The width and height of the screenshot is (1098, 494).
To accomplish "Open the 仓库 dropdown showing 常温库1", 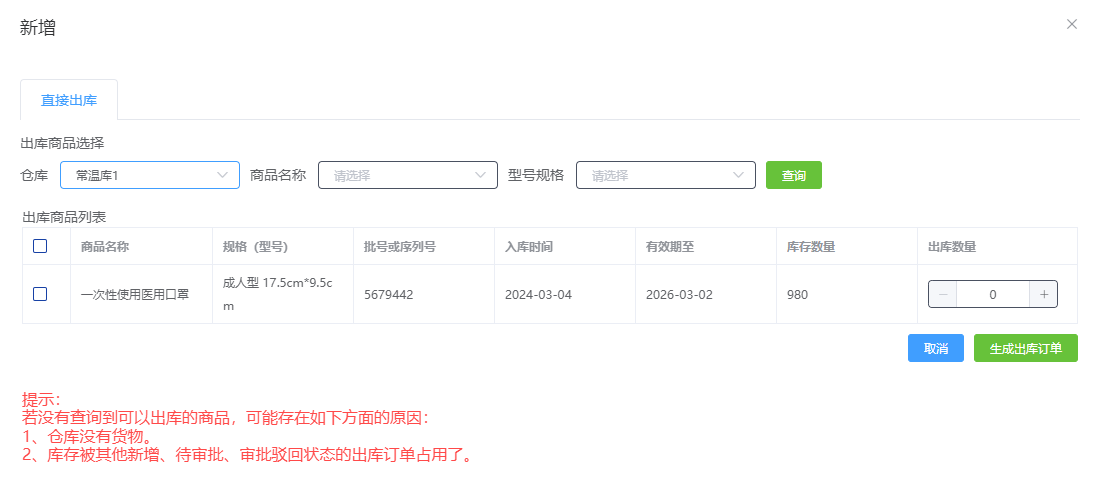I will tap(150, 175).
